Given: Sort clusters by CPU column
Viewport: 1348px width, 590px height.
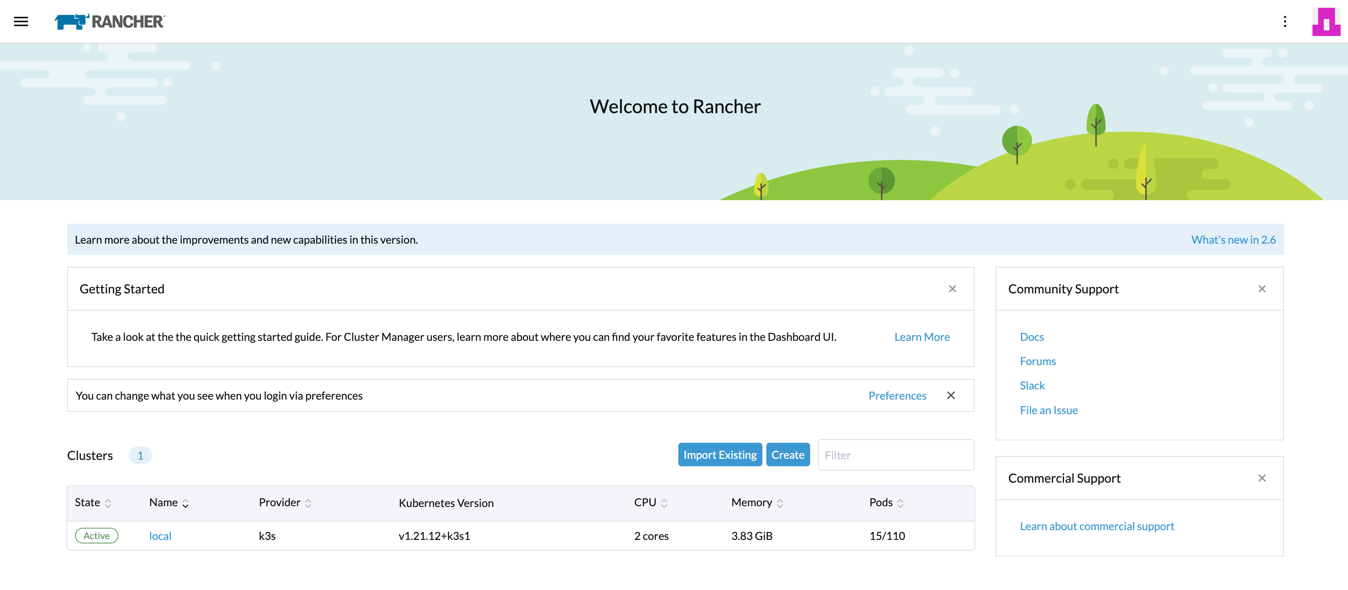Looking at the screenshot, I should [651, 503].
